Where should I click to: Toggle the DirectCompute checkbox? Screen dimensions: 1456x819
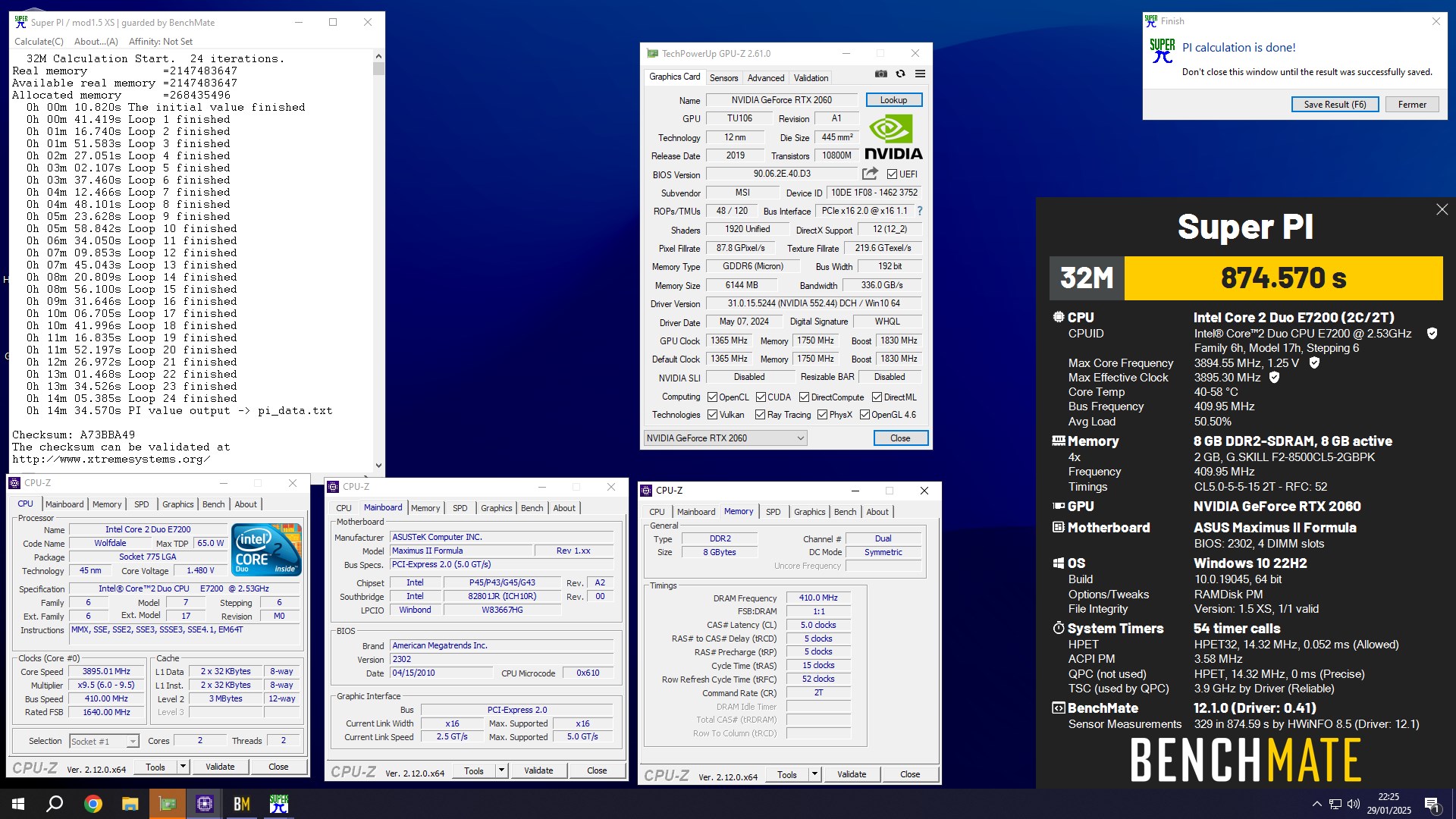[804, 397]
